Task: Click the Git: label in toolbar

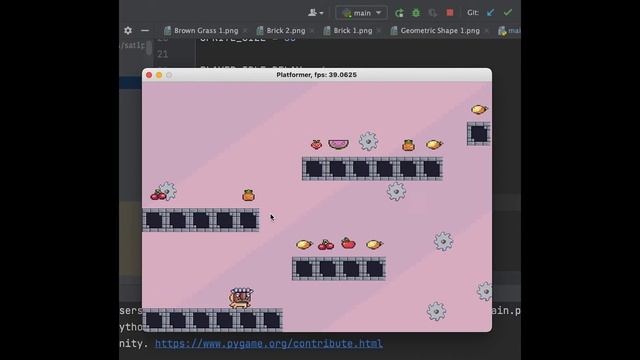Action: click(x=473, y=13)
